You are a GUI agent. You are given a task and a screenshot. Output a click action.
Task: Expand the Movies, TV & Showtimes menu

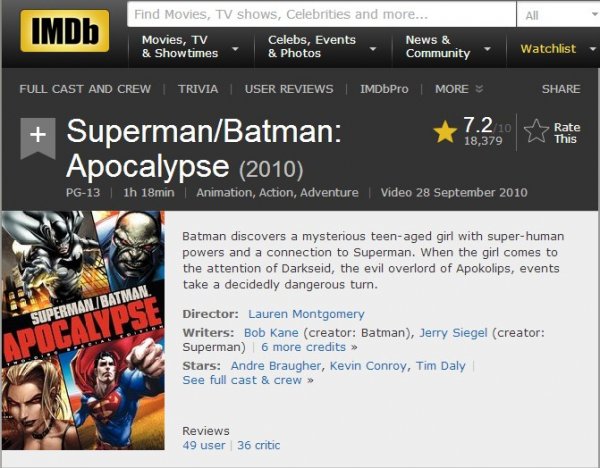point(190,47)
